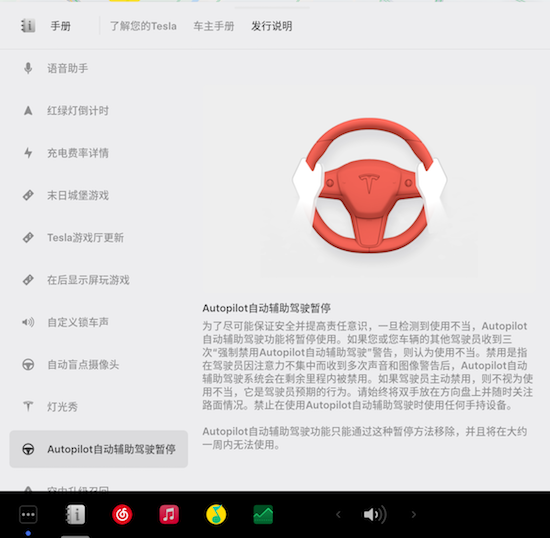This screenshot has width=550, height=538.
Task: Click the microphone icon beside 语音助手
Action: (x=28, y=68)
